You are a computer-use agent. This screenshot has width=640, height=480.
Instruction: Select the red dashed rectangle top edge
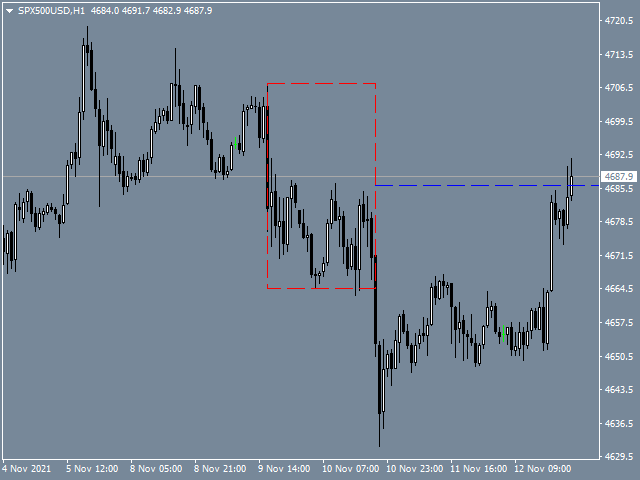[x=322, y=83]
